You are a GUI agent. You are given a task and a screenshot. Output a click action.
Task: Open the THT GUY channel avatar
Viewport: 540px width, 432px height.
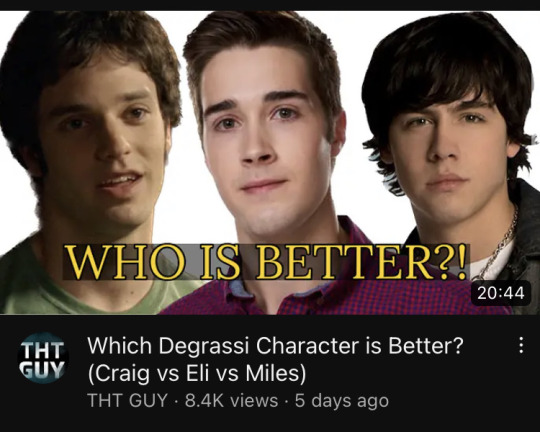[x=43, y=358]
